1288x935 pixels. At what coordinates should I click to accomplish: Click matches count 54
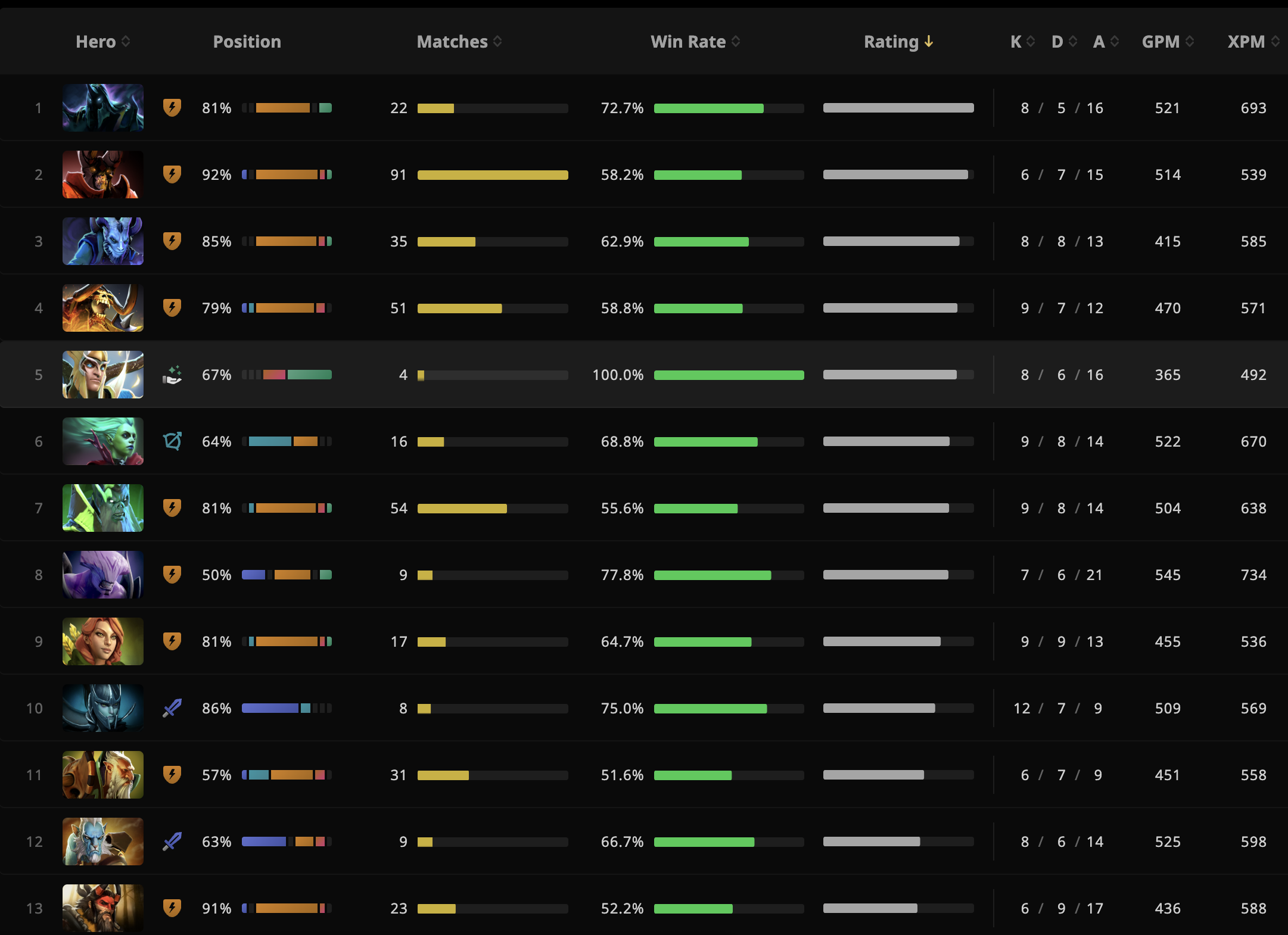[x=399, y=509]
